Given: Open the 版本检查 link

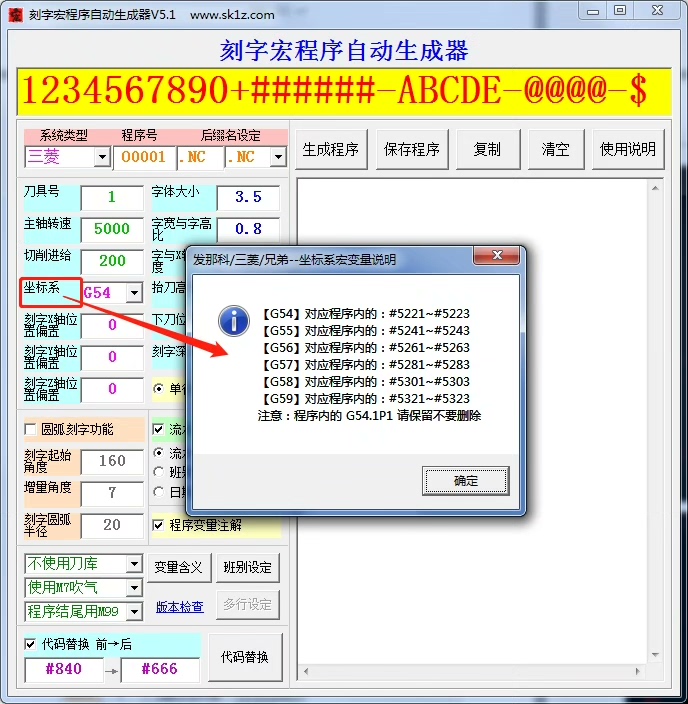Looking at the screenshot, I should click(180, 607).
